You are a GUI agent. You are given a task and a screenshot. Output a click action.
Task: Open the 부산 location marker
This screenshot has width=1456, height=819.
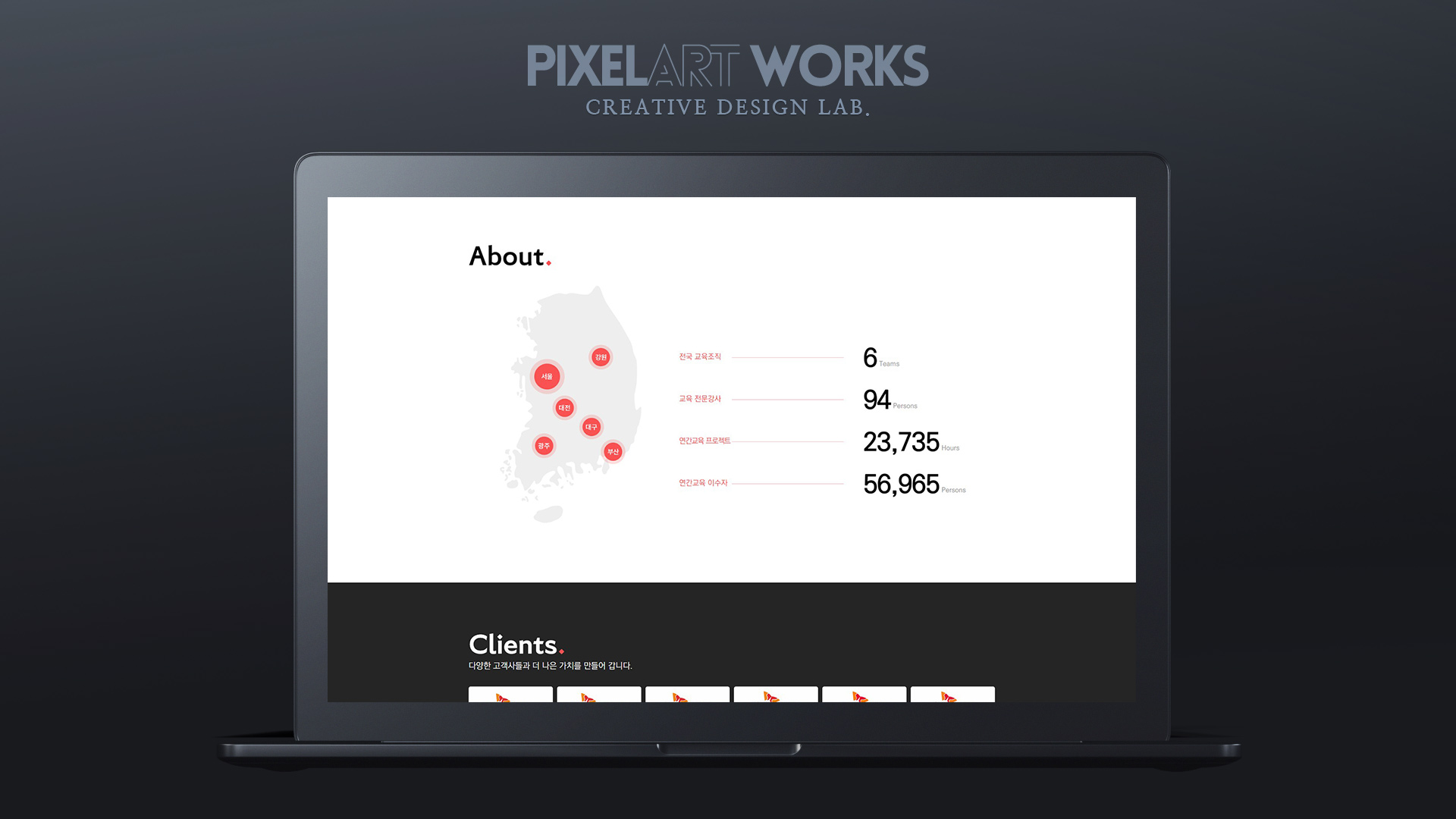click(x=613, y=452)
